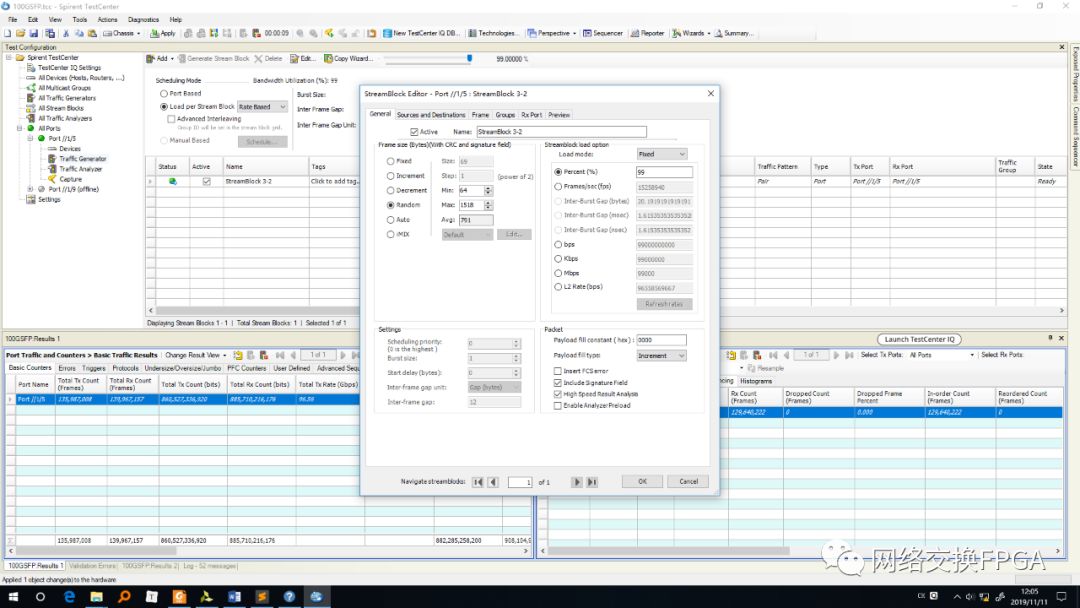
Task: Open the Diagnostics menu
Action: (x=143, y=19)
